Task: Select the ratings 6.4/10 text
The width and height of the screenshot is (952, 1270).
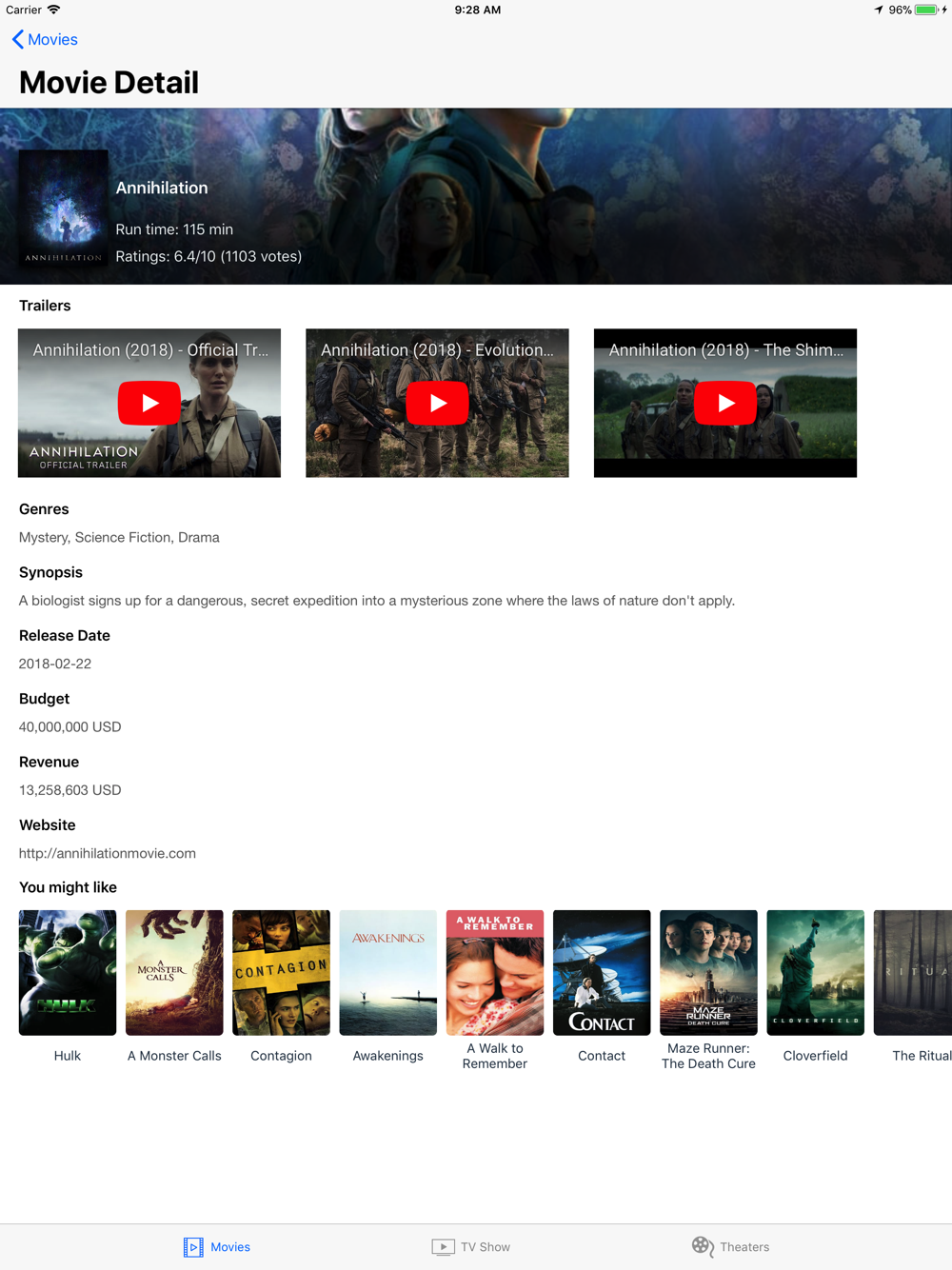Action: coord(208,256)
